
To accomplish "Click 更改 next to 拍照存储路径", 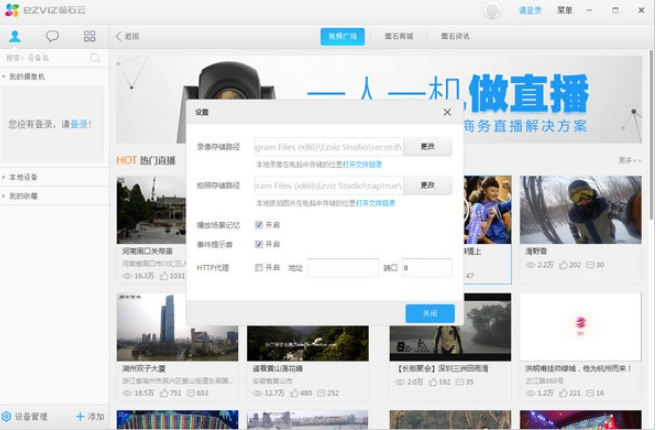I will [427, 185].
